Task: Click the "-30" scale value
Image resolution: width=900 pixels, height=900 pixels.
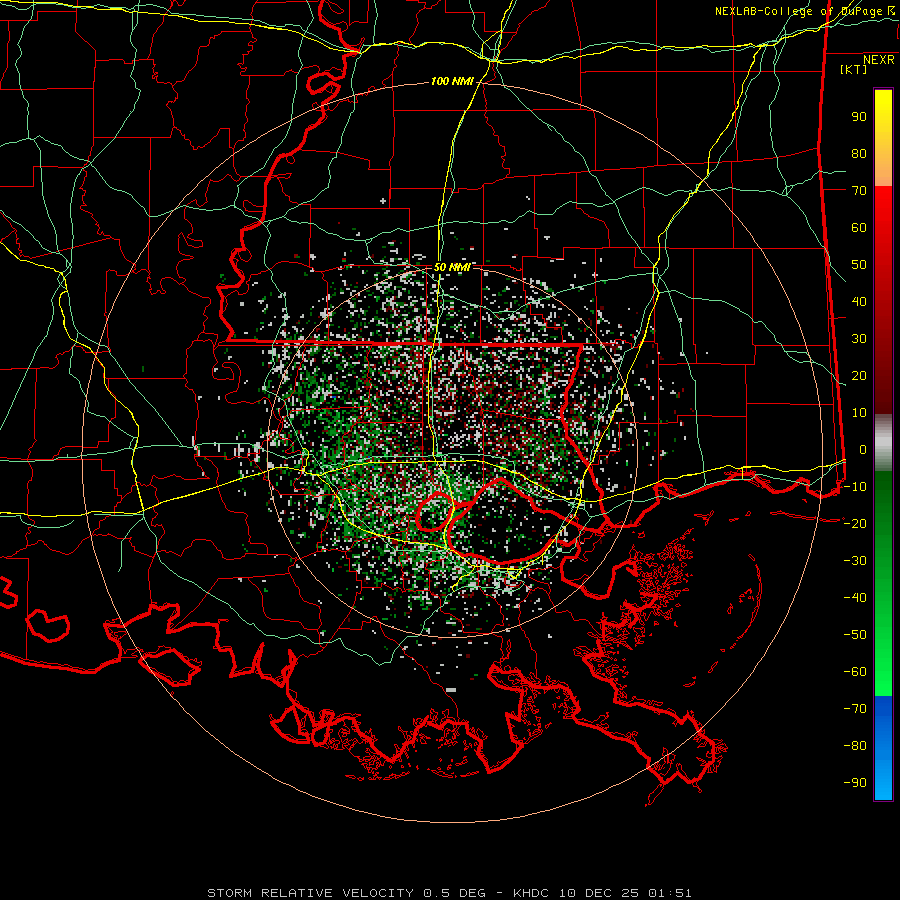Action: (855, 561)
